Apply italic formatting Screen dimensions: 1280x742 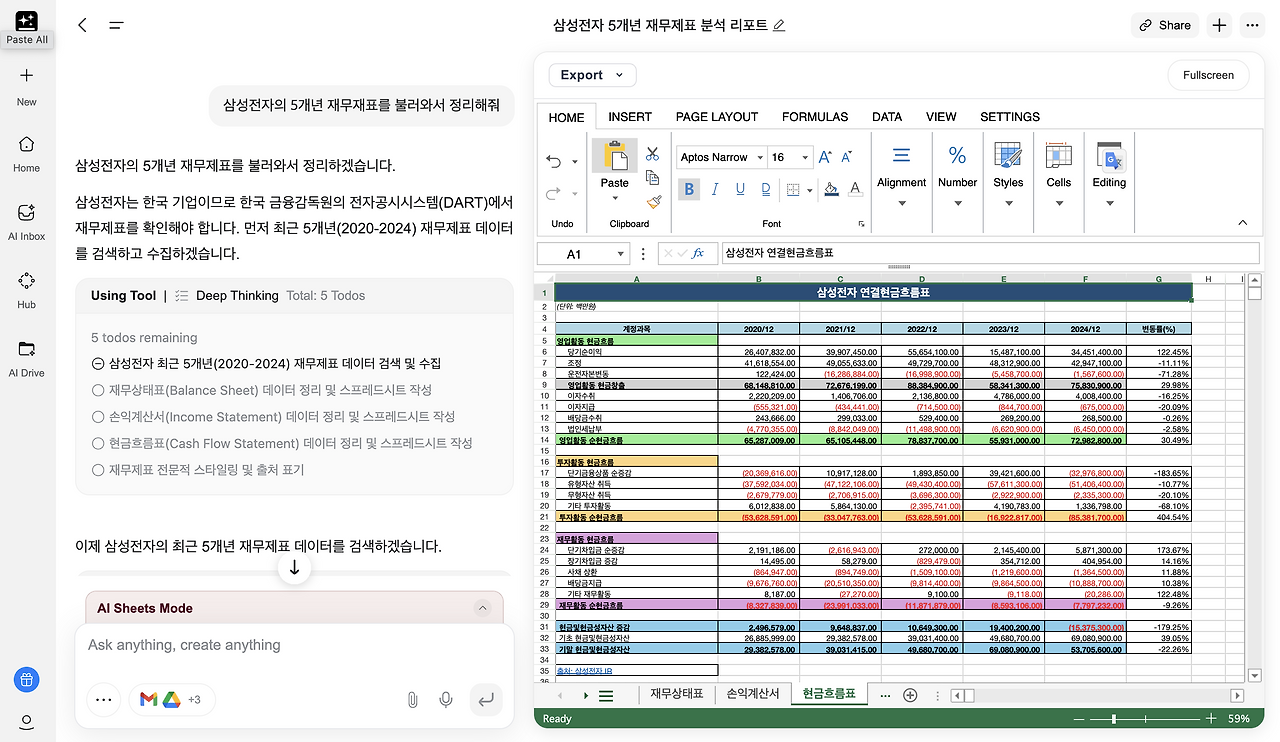tap(714, 189)
